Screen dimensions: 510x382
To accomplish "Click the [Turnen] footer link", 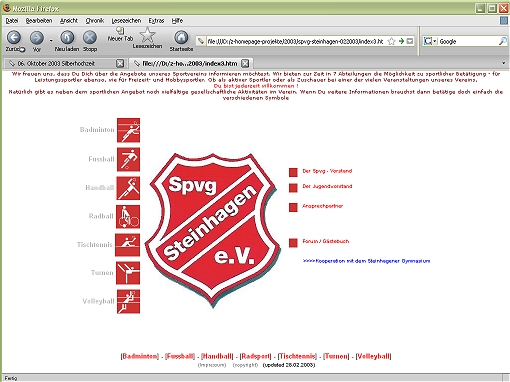I will (336, 356).
